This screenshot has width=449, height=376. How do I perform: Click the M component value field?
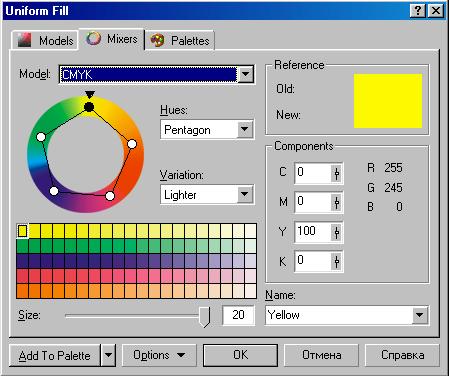coord(313,202)
